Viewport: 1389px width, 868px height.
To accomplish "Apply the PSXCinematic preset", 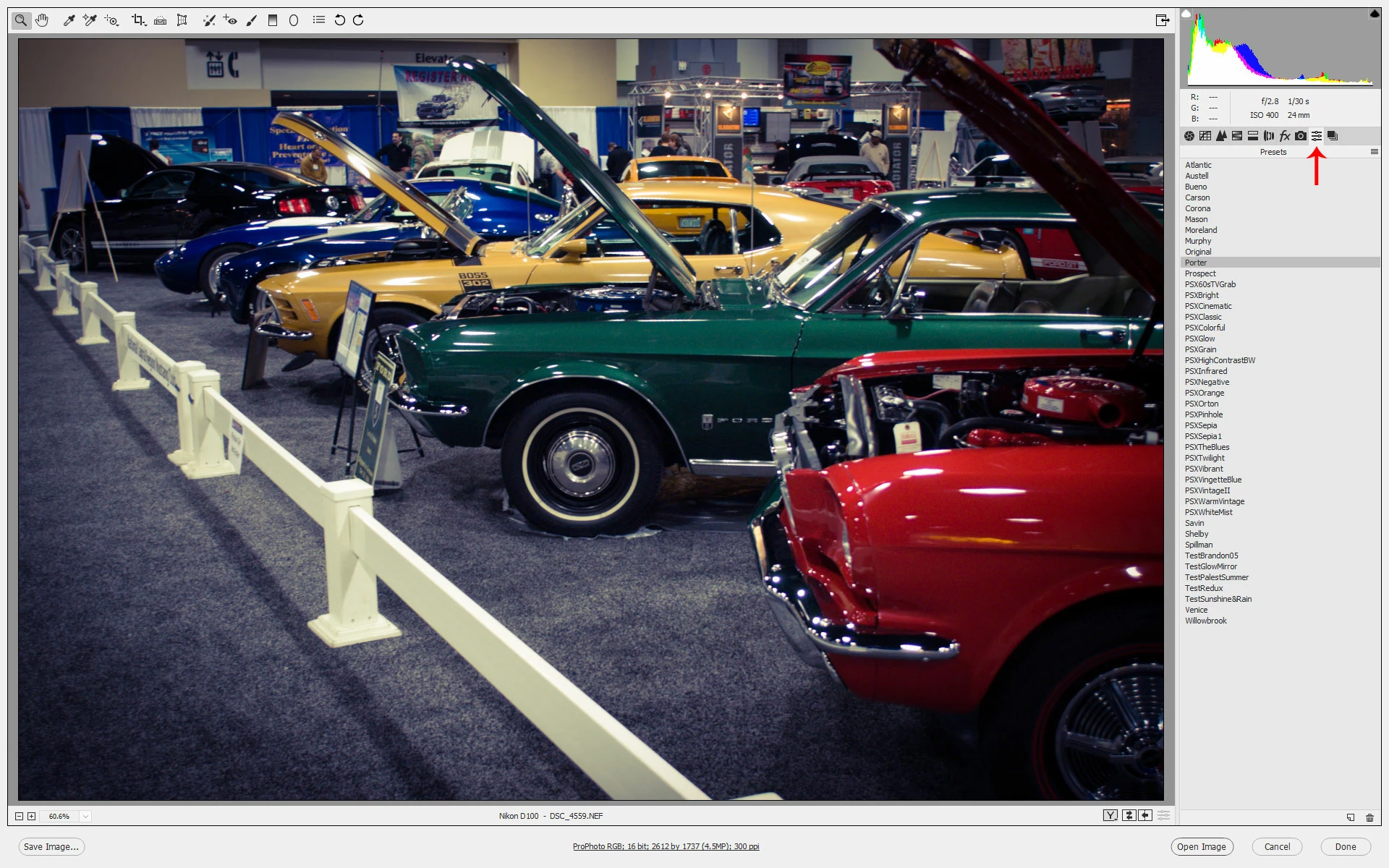I will tap(1208, 306).
